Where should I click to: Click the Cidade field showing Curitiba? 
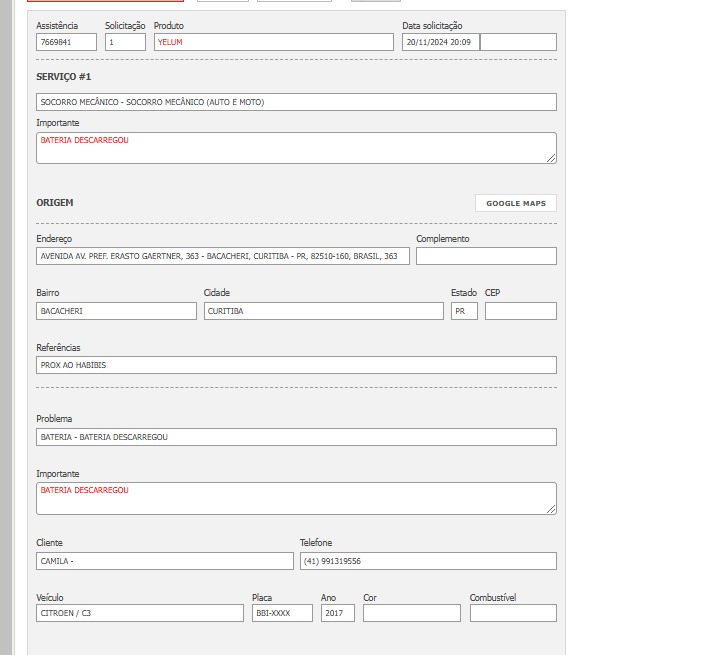323,311
